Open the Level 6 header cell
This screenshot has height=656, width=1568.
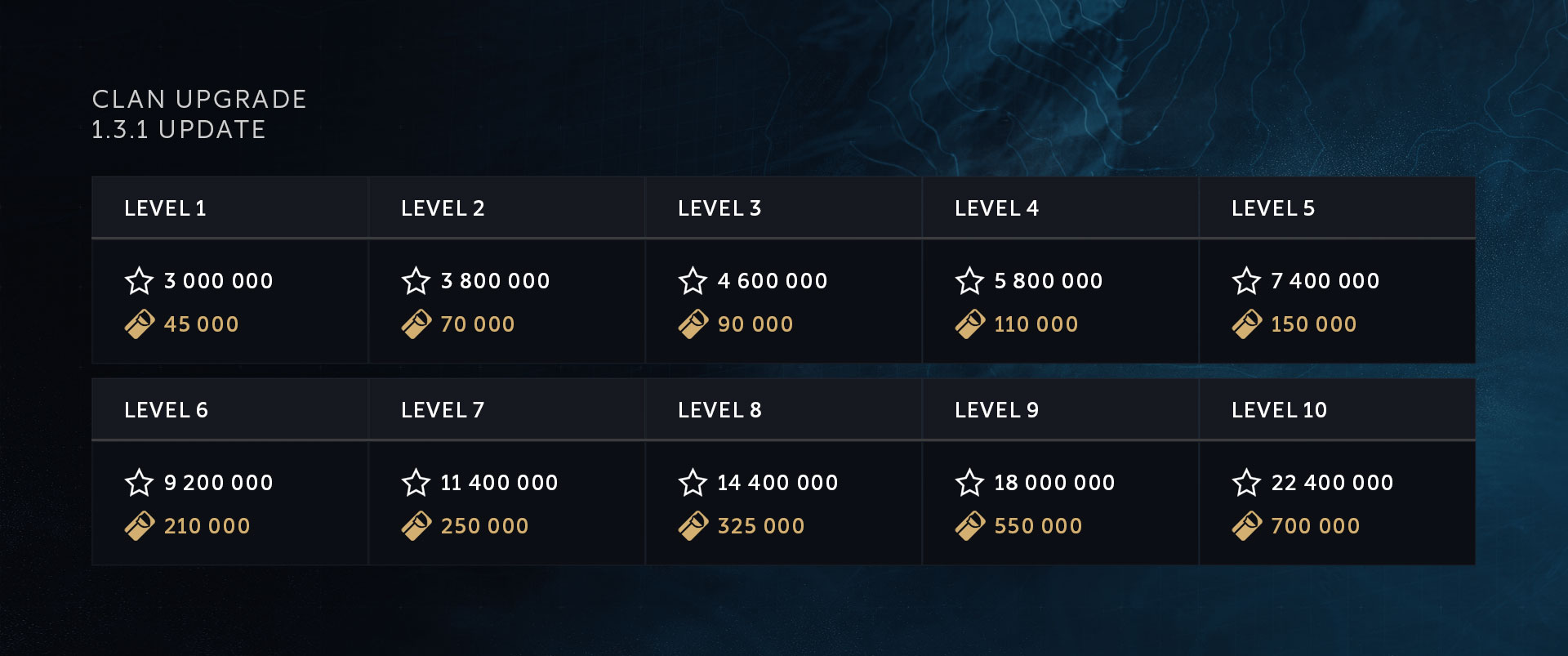click(x=166, y=410)
